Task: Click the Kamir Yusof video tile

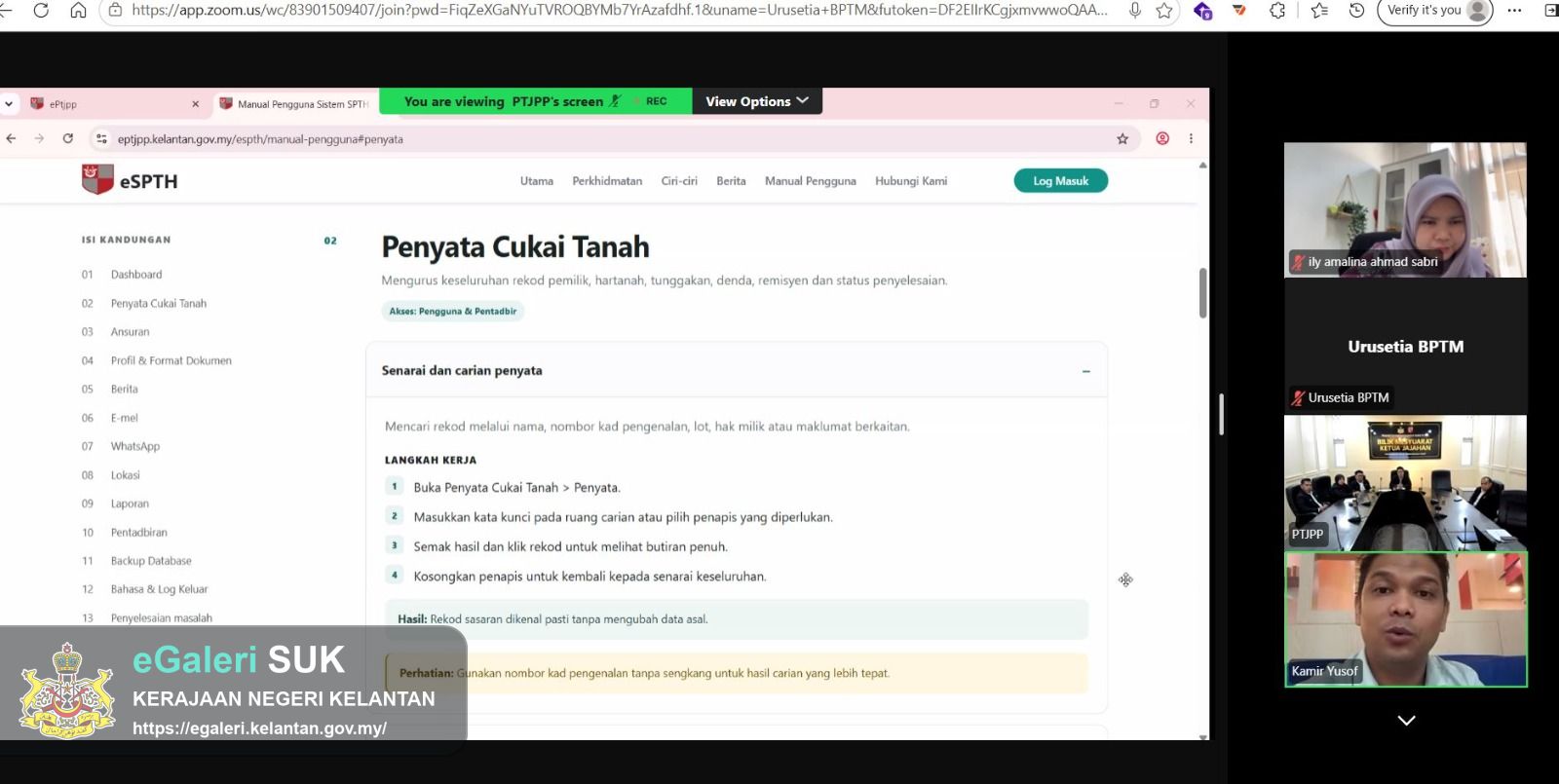Action: [x=1405, y=619]
